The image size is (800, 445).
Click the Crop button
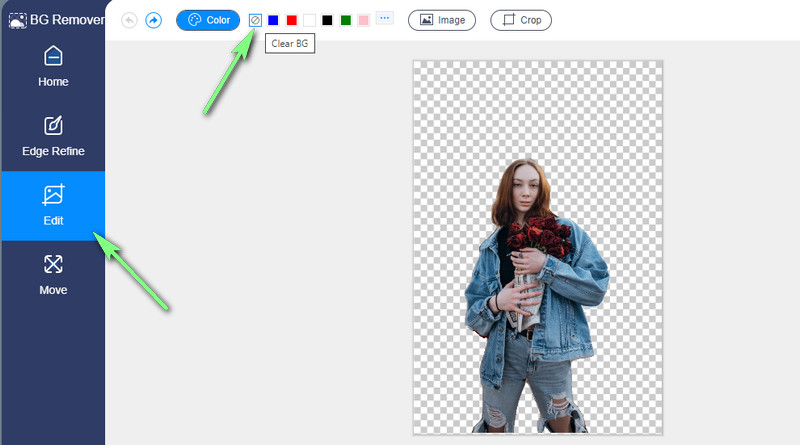(x=520, y=20)
